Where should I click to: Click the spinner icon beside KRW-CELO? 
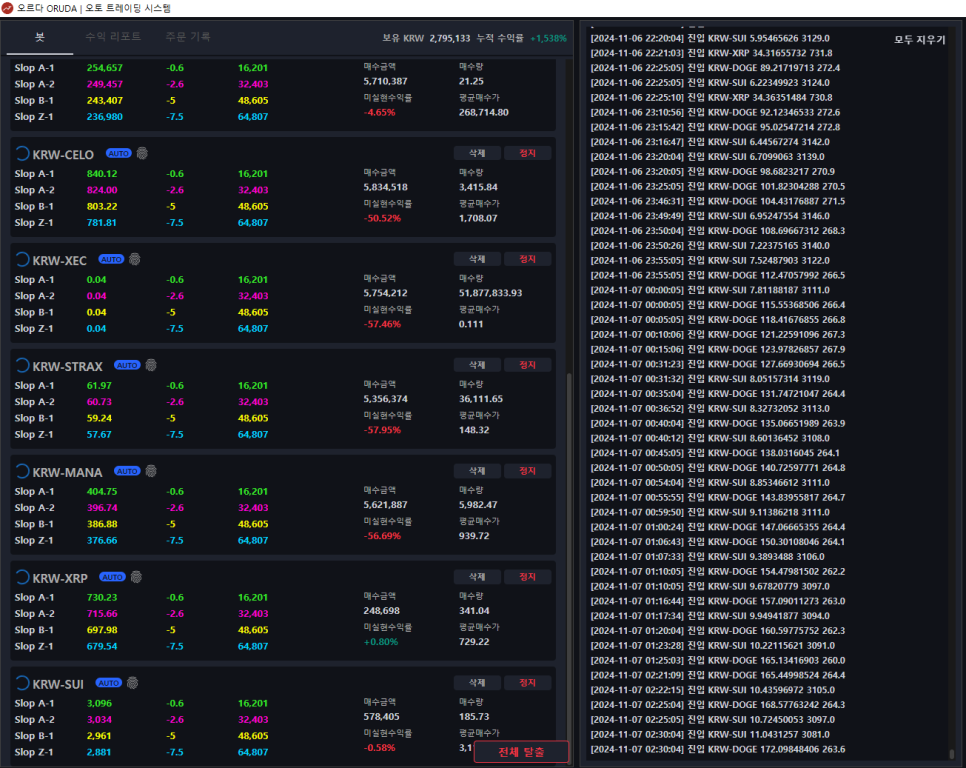click(x=22, y=154)
